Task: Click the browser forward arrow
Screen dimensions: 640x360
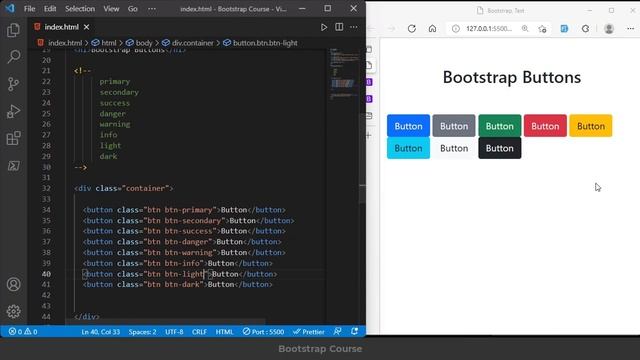Action: coord(391,29)
